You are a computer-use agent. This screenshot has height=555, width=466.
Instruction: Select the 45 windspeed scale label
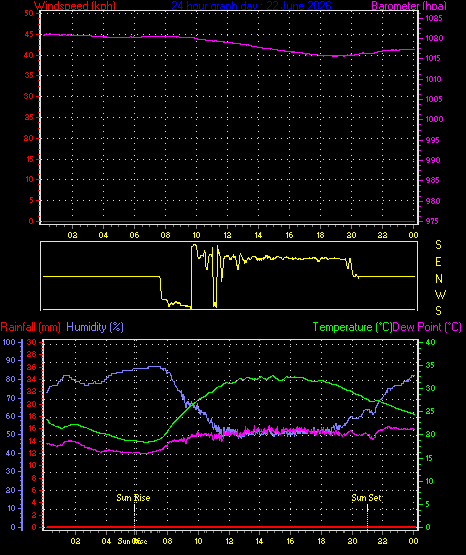pos(29,34)
